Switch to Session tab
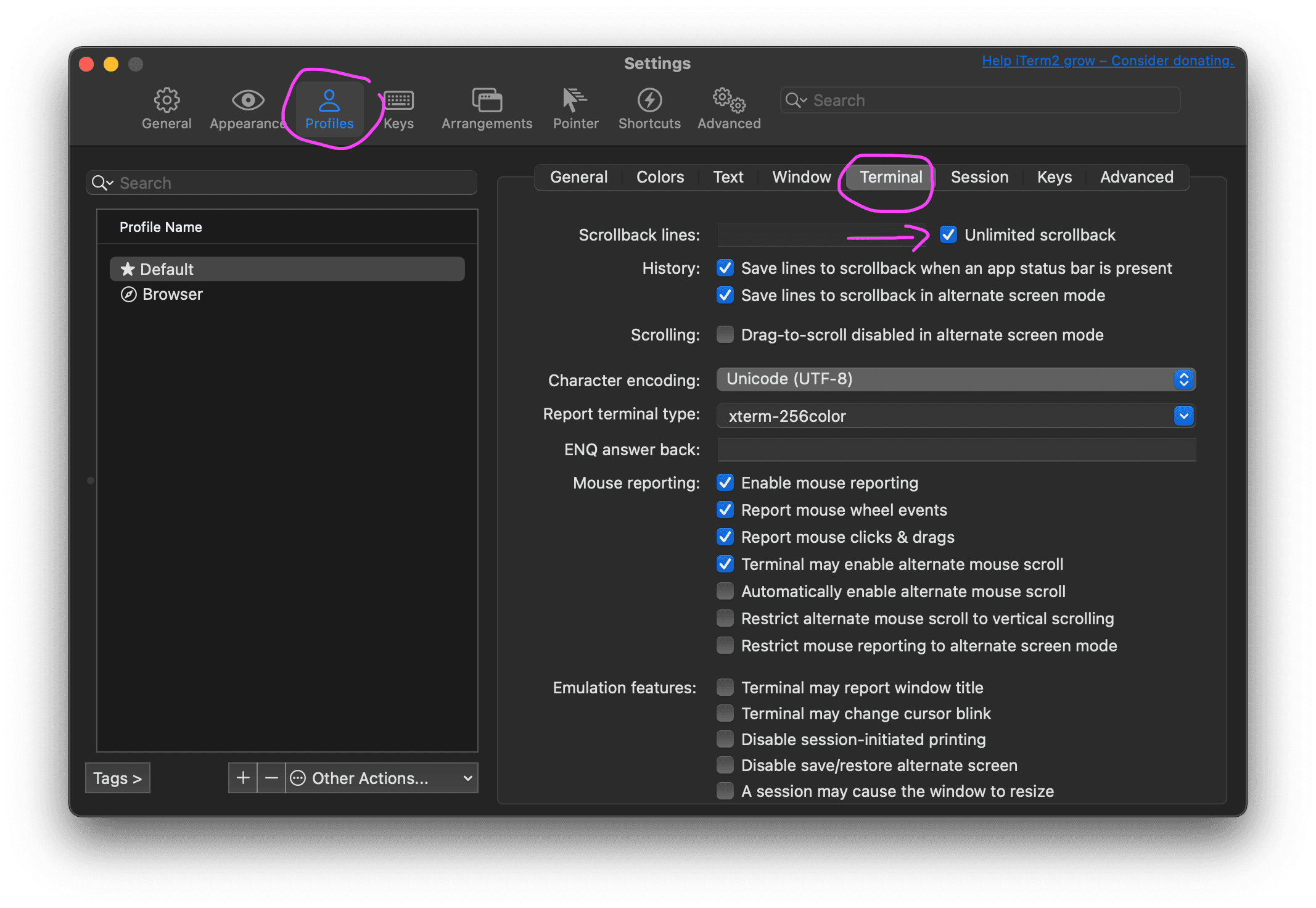 [x=979, y=177]
